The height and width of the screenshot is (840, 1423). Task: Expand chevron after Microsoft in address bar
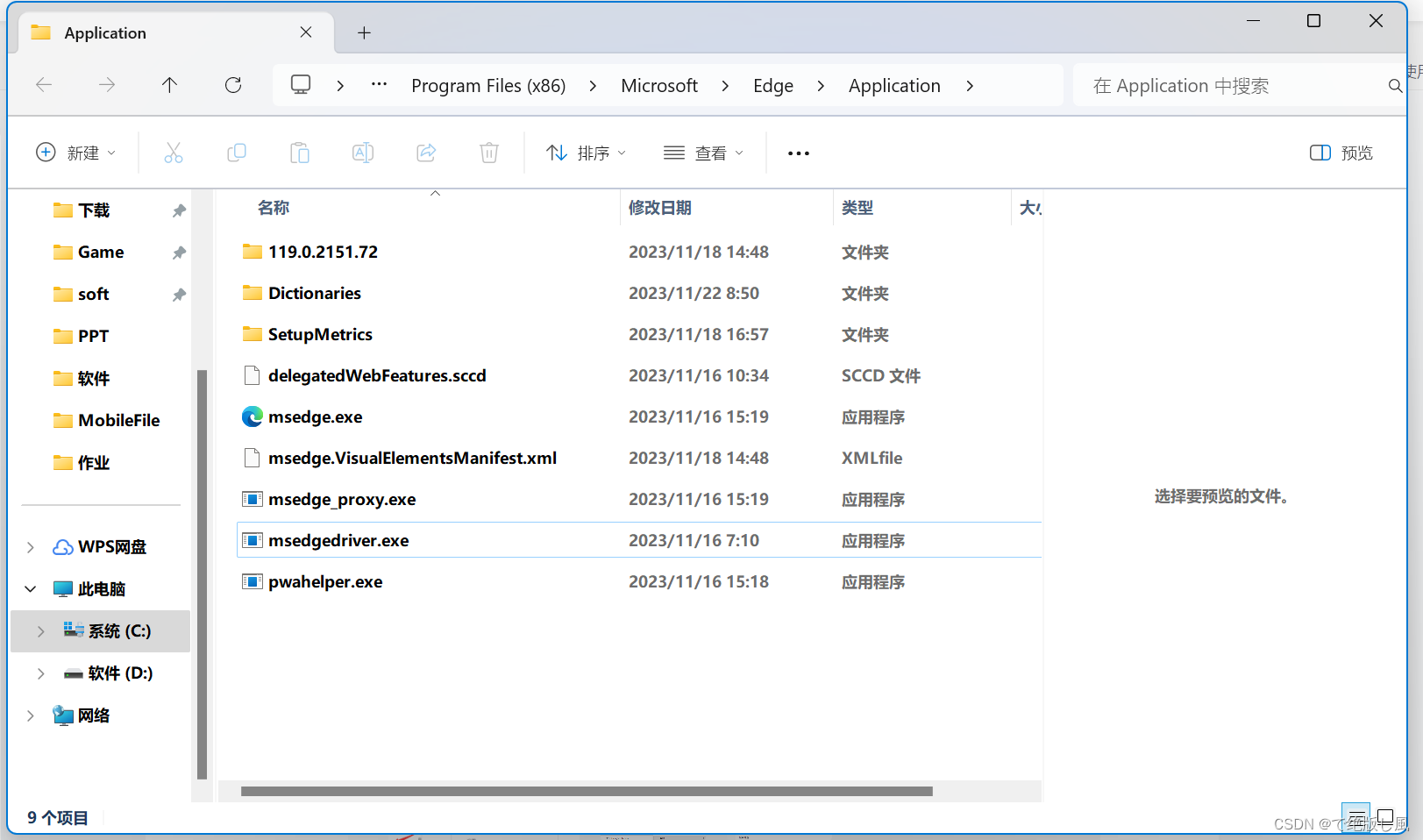point(725,86)
